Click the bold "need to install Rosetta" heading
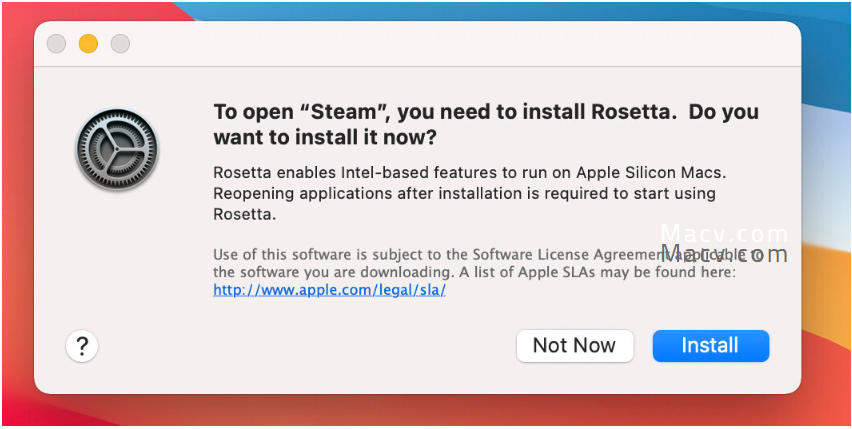 click(486, 124)
